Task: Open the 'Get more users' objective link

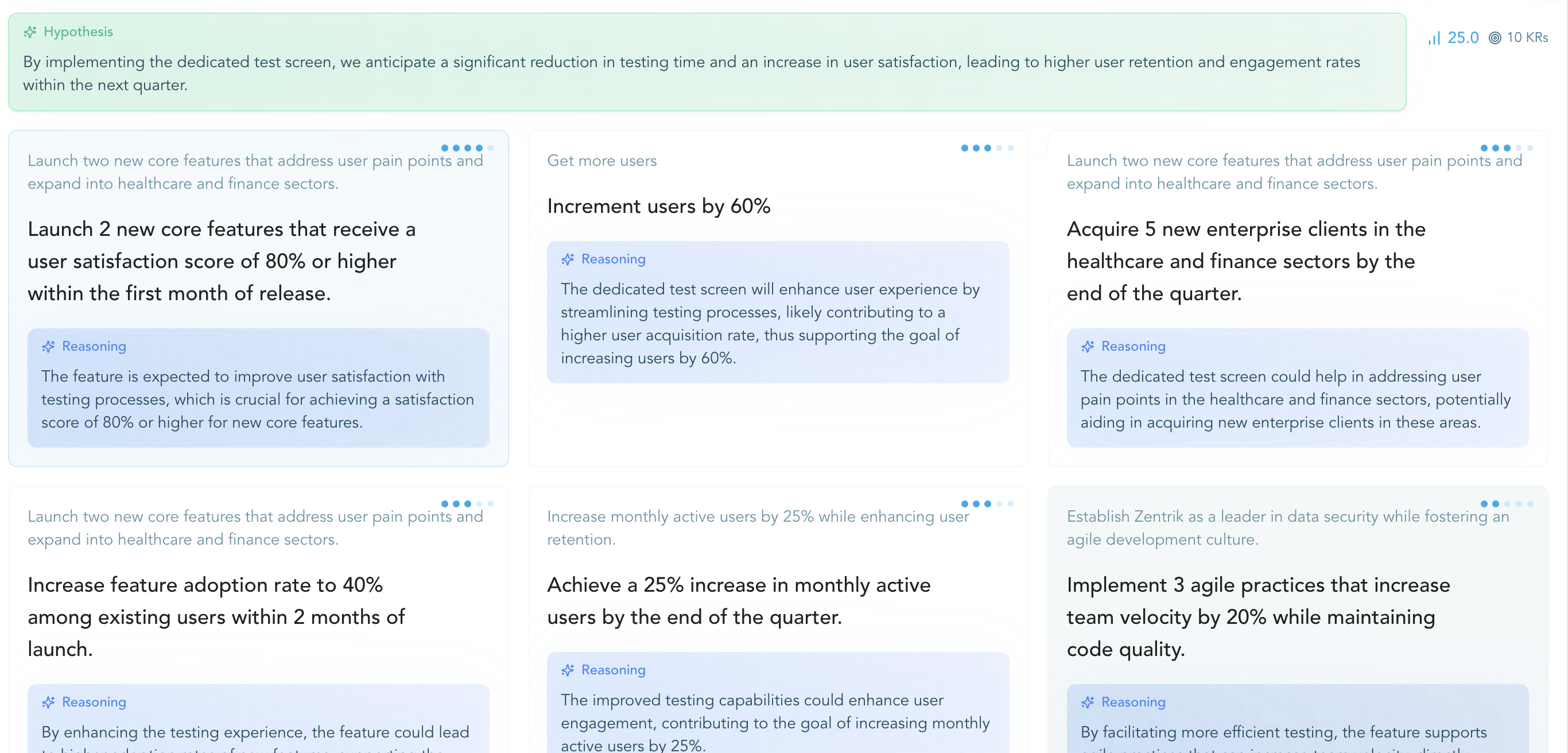Action: point(601,161)
